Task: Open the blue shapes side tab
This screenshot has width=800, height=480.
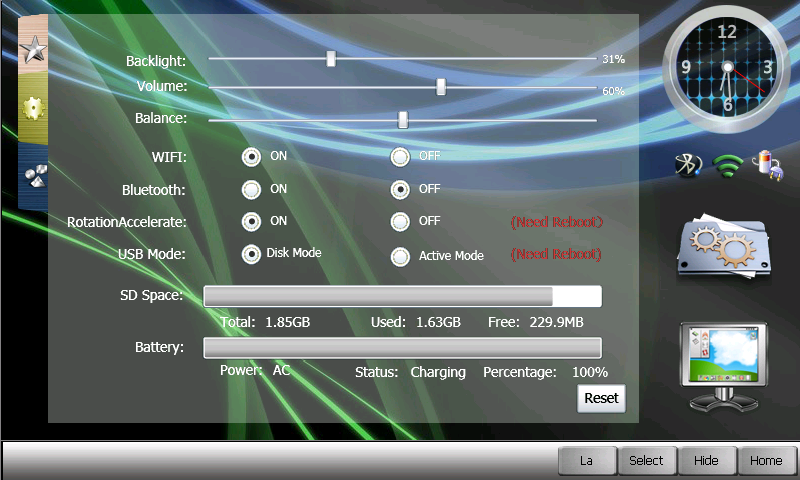Action: tap(33, 177)
